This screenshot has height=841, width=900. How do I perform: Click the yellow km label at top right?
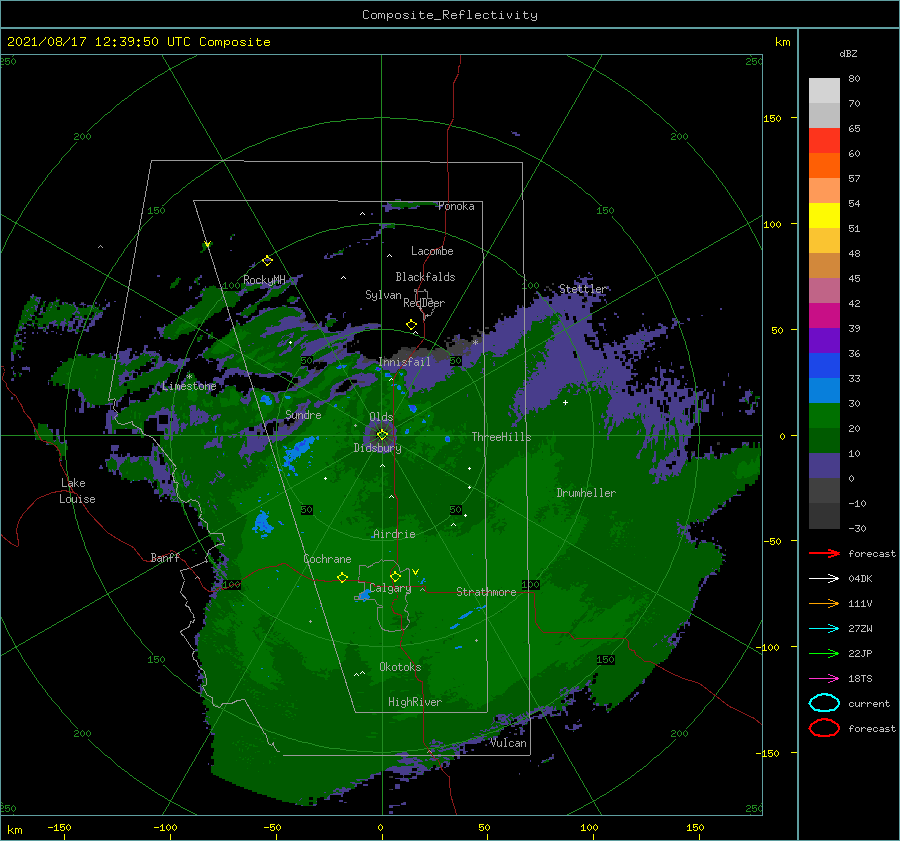782,42
